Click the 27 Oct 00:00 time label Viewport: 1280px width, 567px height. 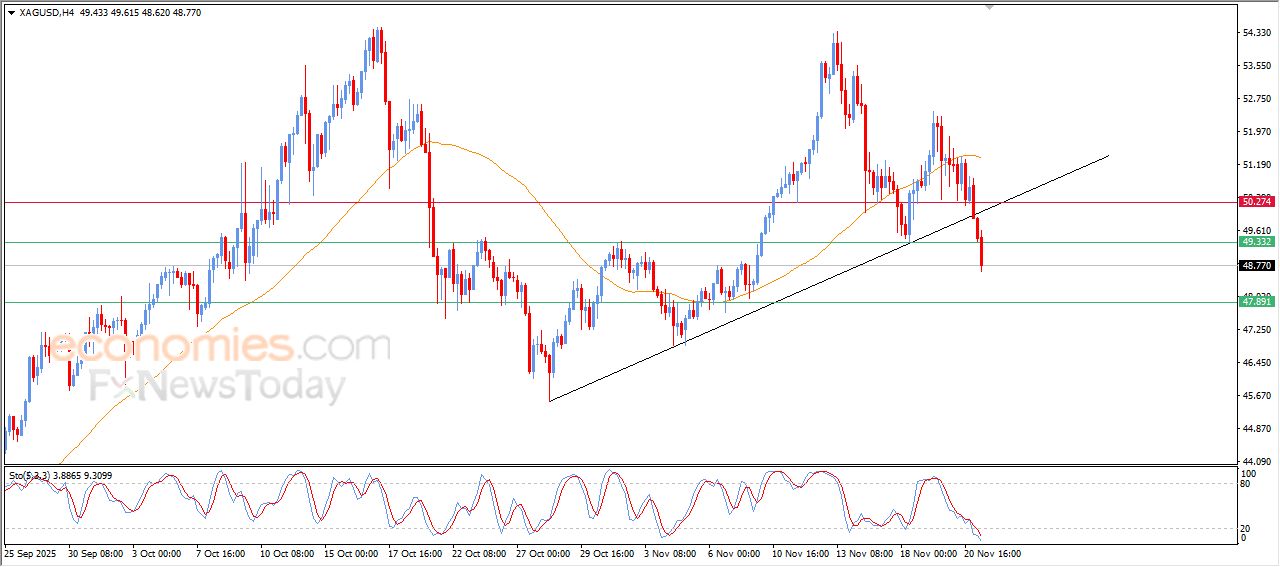tap(542, 552)
